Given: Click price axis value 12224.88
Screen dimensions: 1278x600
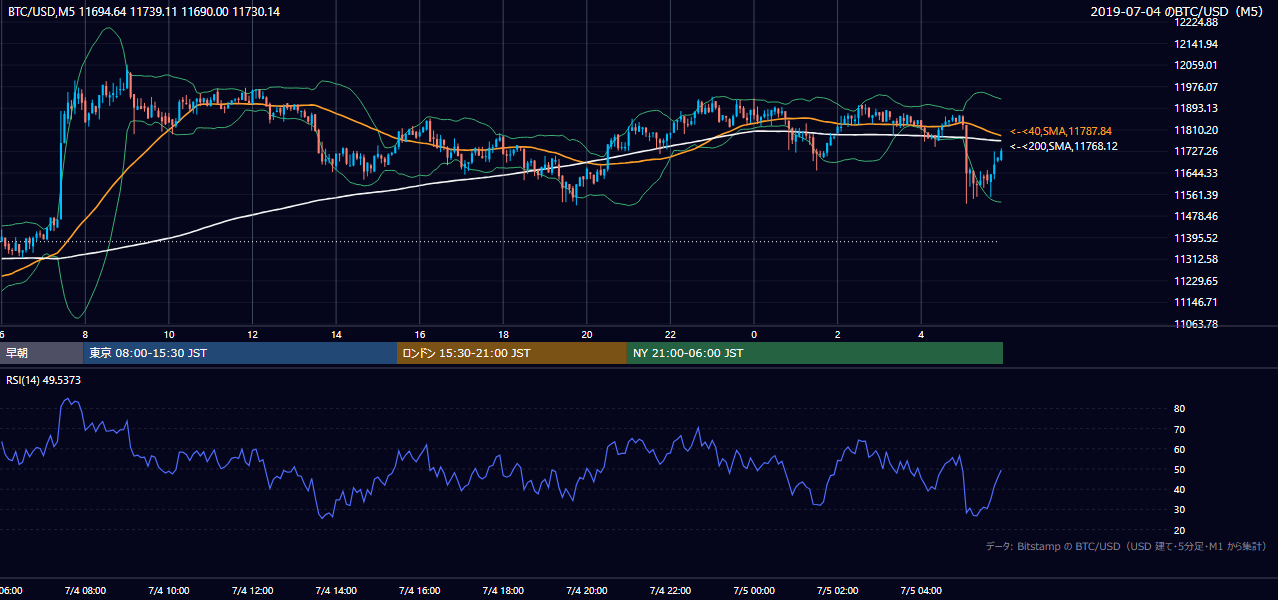Looking at the screenshot, I should point(1197,22).
